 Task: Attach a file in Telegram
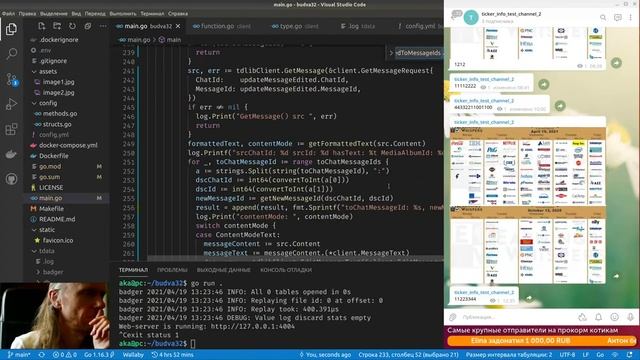(453, 317)
